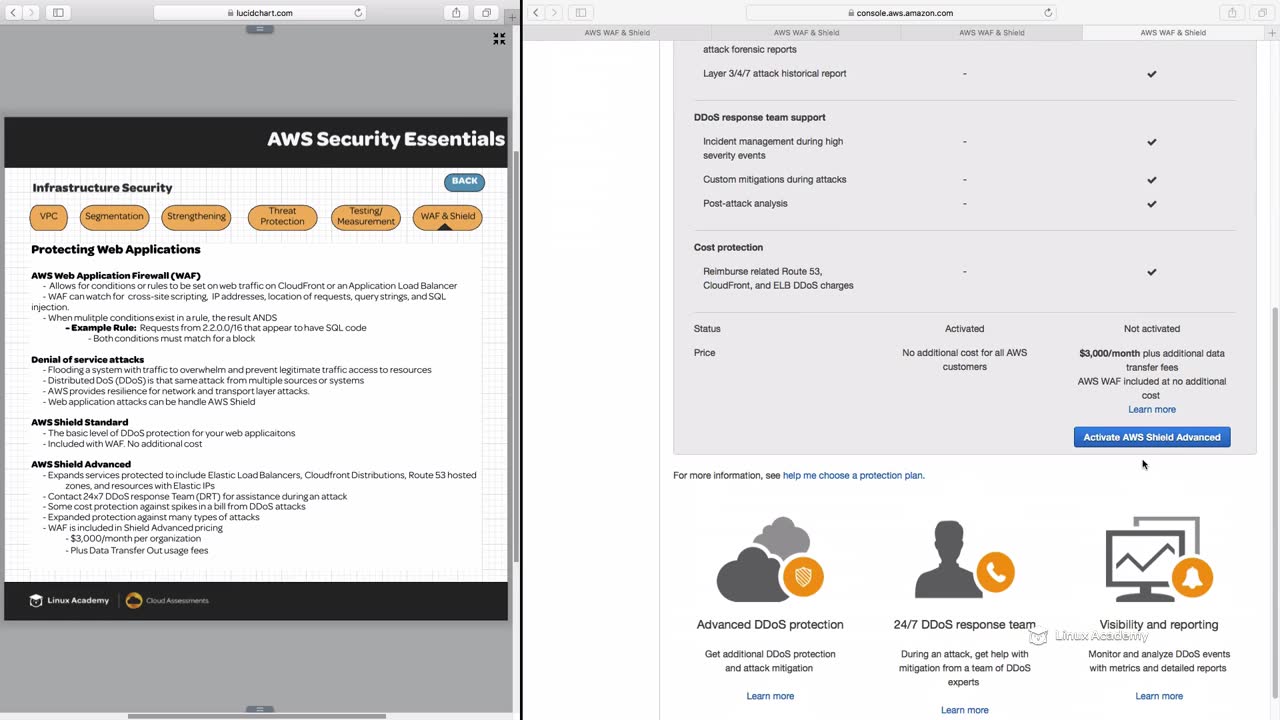Screen dimensions: 1280x720
Task: Click the 'Infrastructure Security' heading
Action: (102, 187)
